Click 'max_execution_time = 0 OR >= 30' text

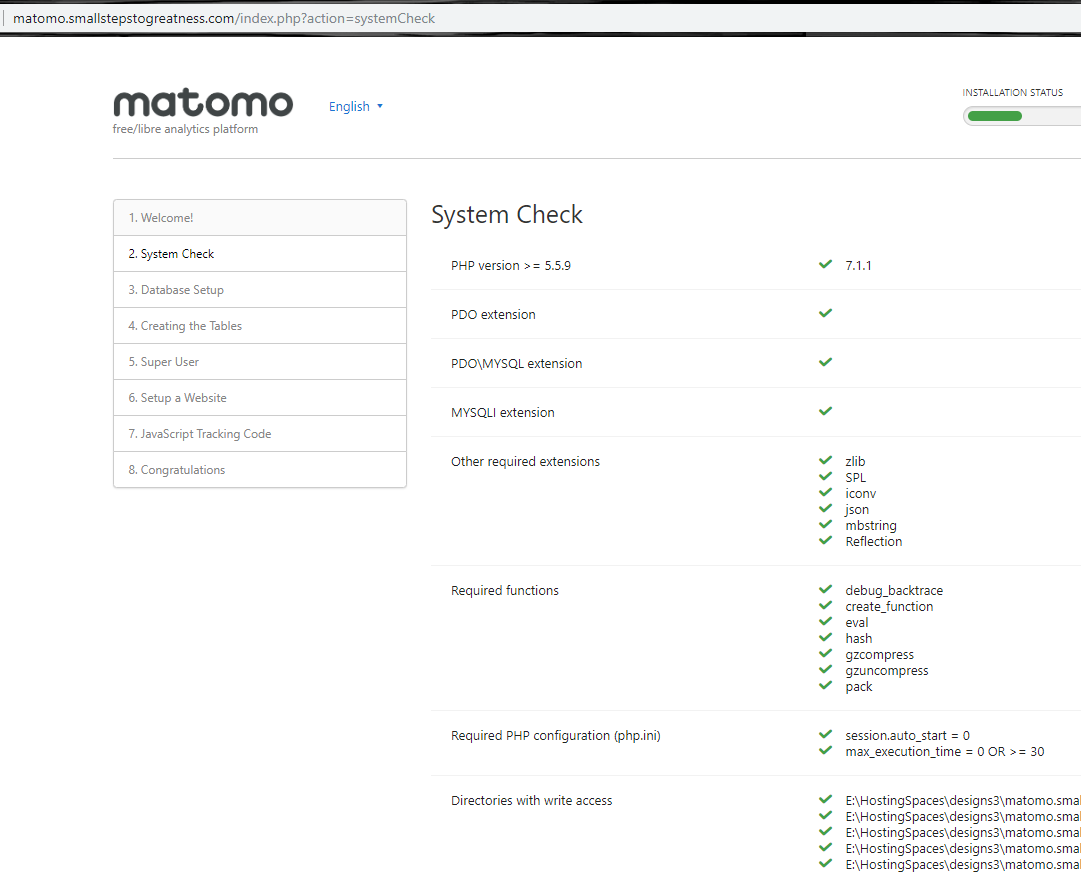pos(944,752)
